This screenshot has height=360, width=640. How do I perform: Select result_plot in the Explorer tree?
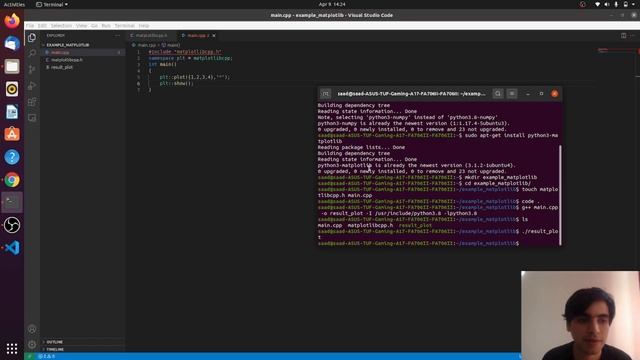[62, 67]
